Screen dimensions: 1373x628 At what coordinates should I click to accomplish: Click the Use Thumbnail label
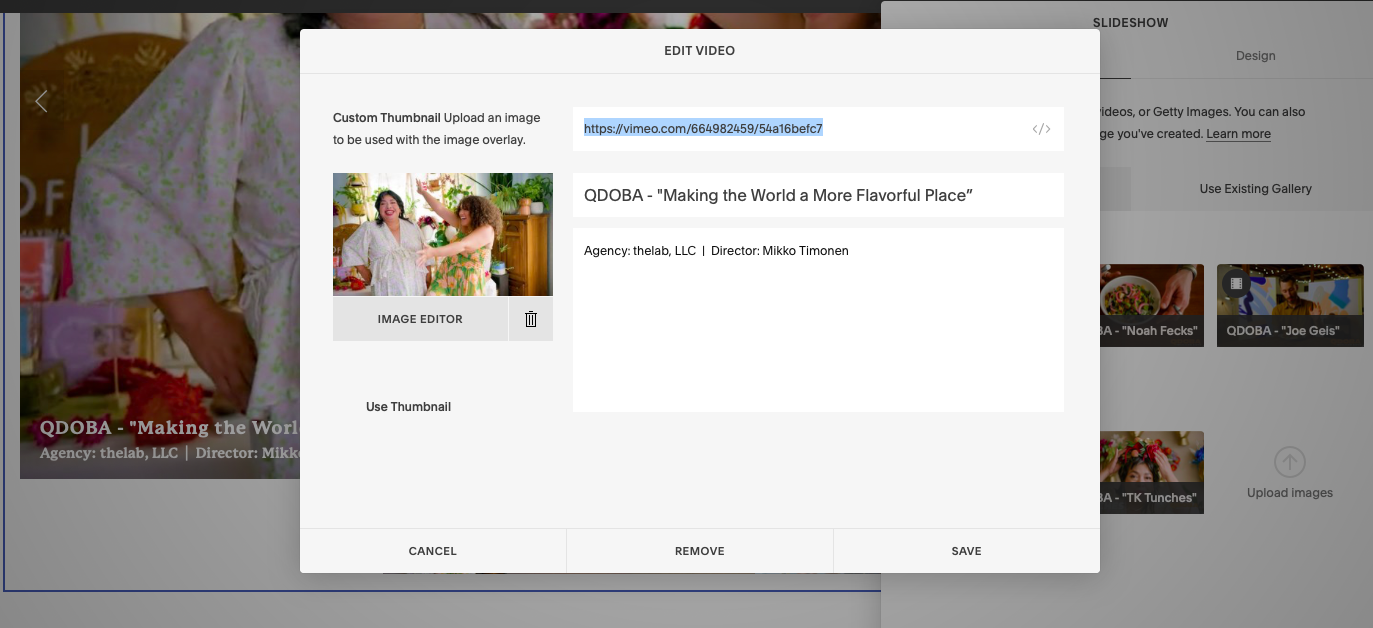point(408,407)
